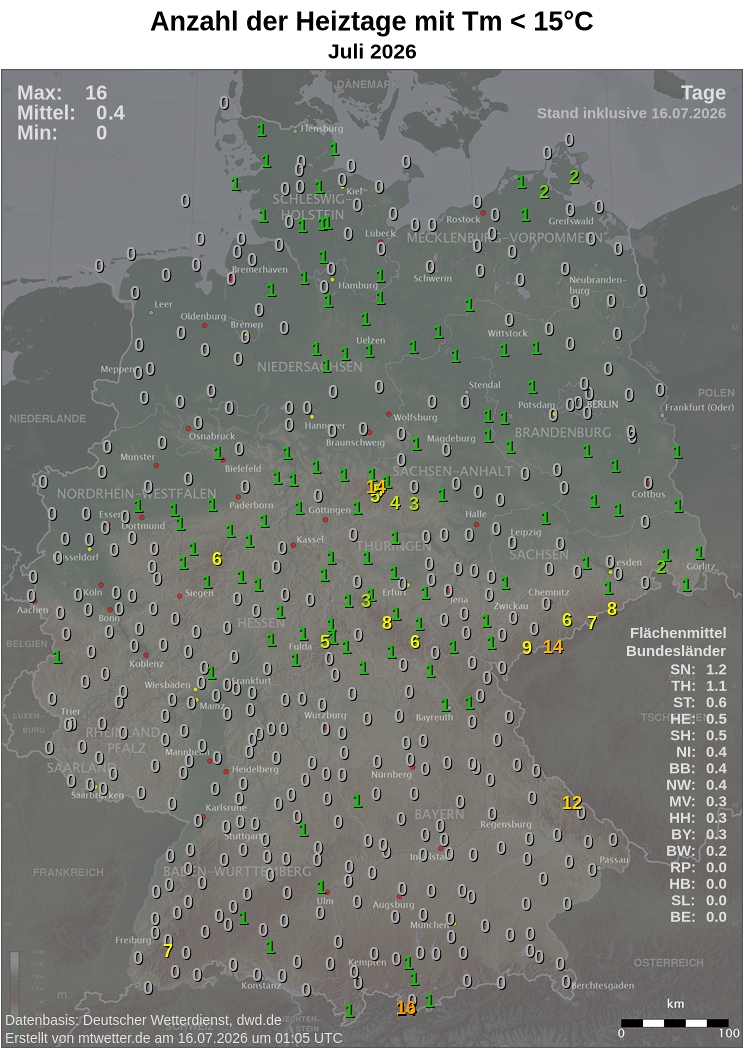This screenshot has height=1049, width=744.
Task: Click the kilometer scale bar
Action: pyautogui.click(x=674, y=1023)
